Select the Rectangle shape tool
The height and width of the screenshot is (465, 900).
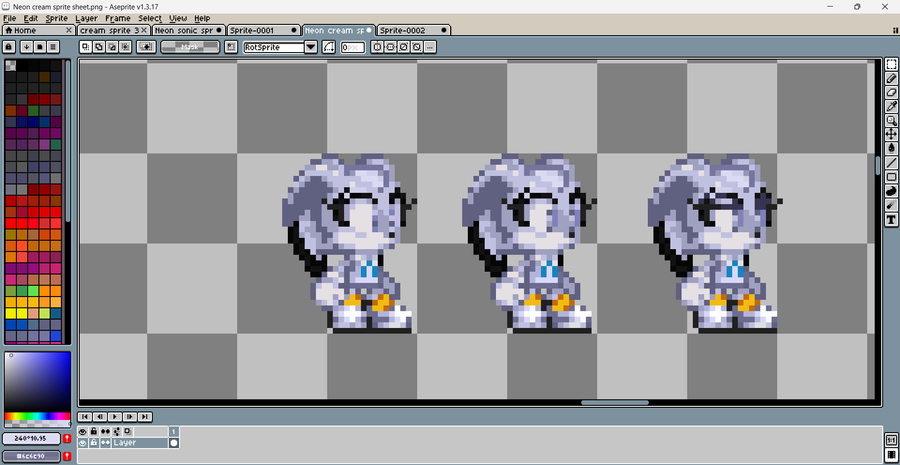coord(891,177)
